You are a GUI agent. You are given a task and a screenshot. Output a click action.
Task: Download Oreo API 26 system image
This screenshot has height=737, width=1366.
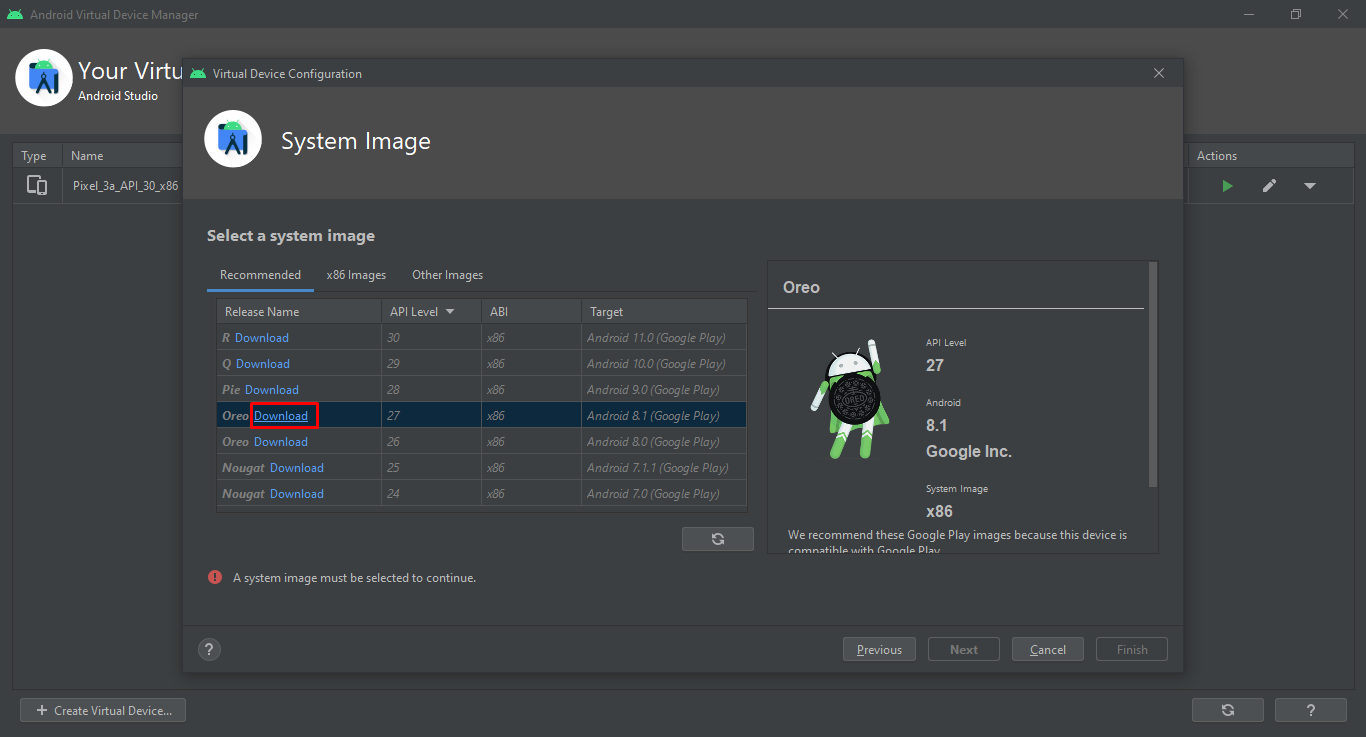[x=281, y=442]
